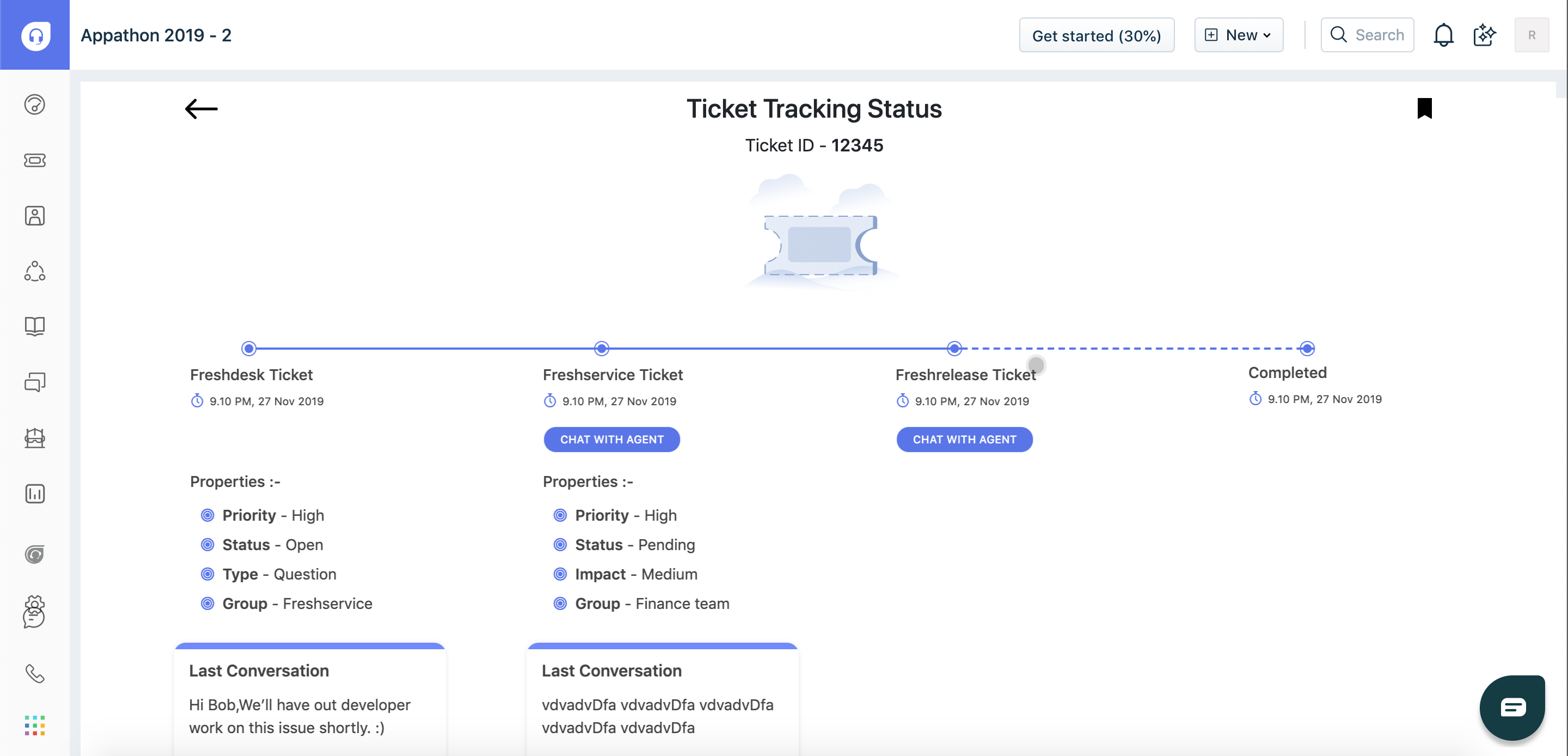The height and width of the screenshot is (756, 1568).
Task: Open Solutions book icon in sidebar
Action: [x=35, y=326]
